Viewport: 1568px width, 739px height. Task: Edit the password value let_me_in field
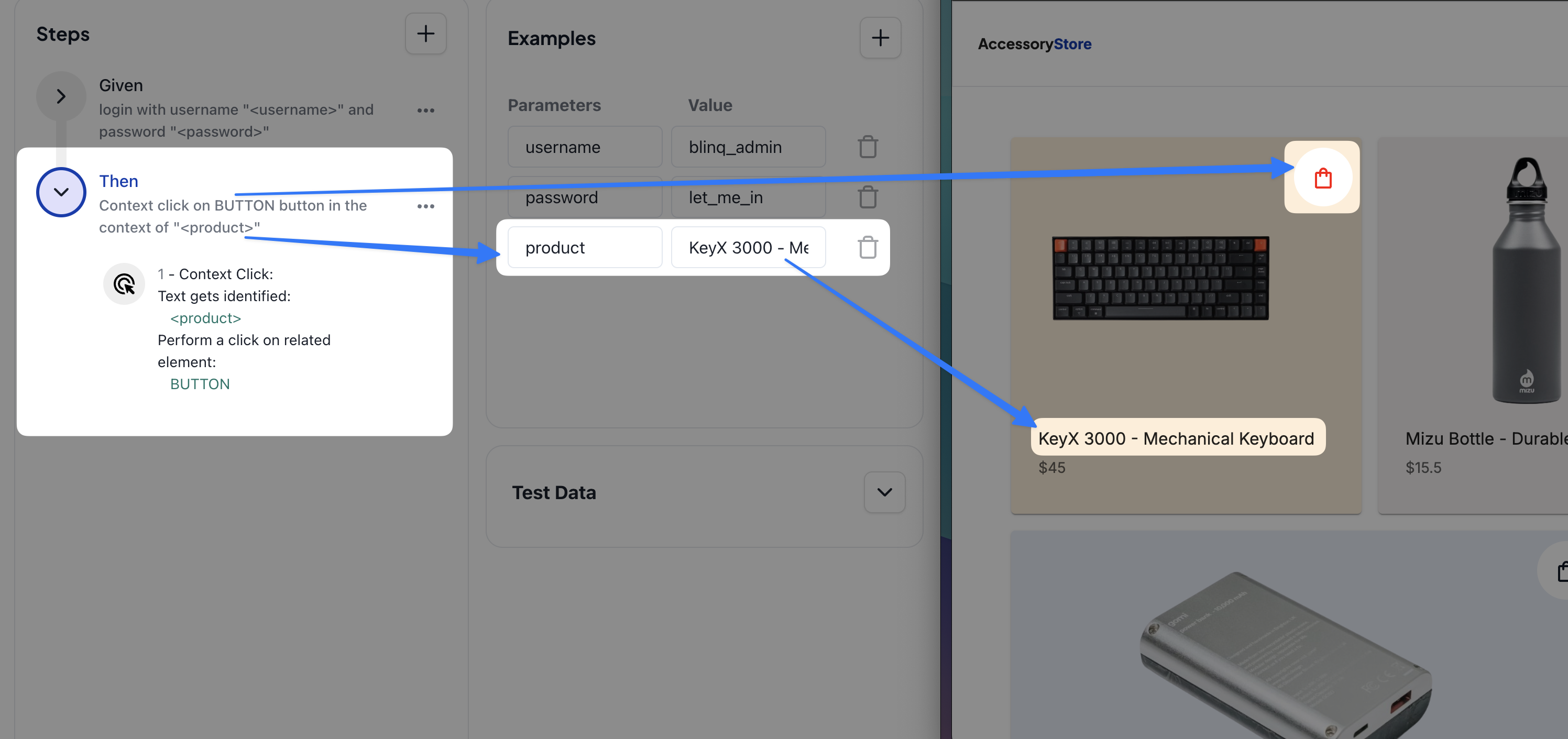pos(748,197)
